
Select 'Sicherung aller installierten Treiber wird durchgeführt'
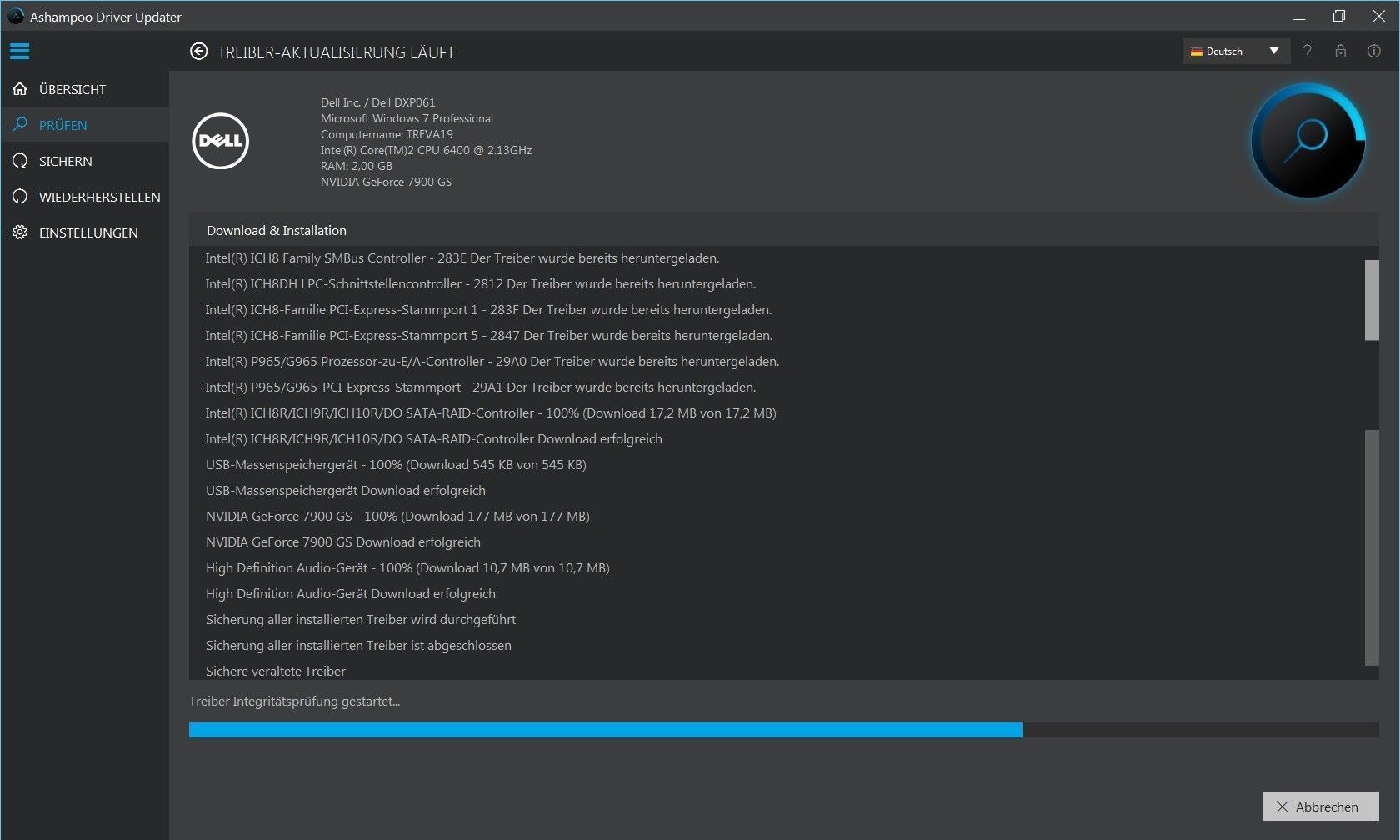361,620
